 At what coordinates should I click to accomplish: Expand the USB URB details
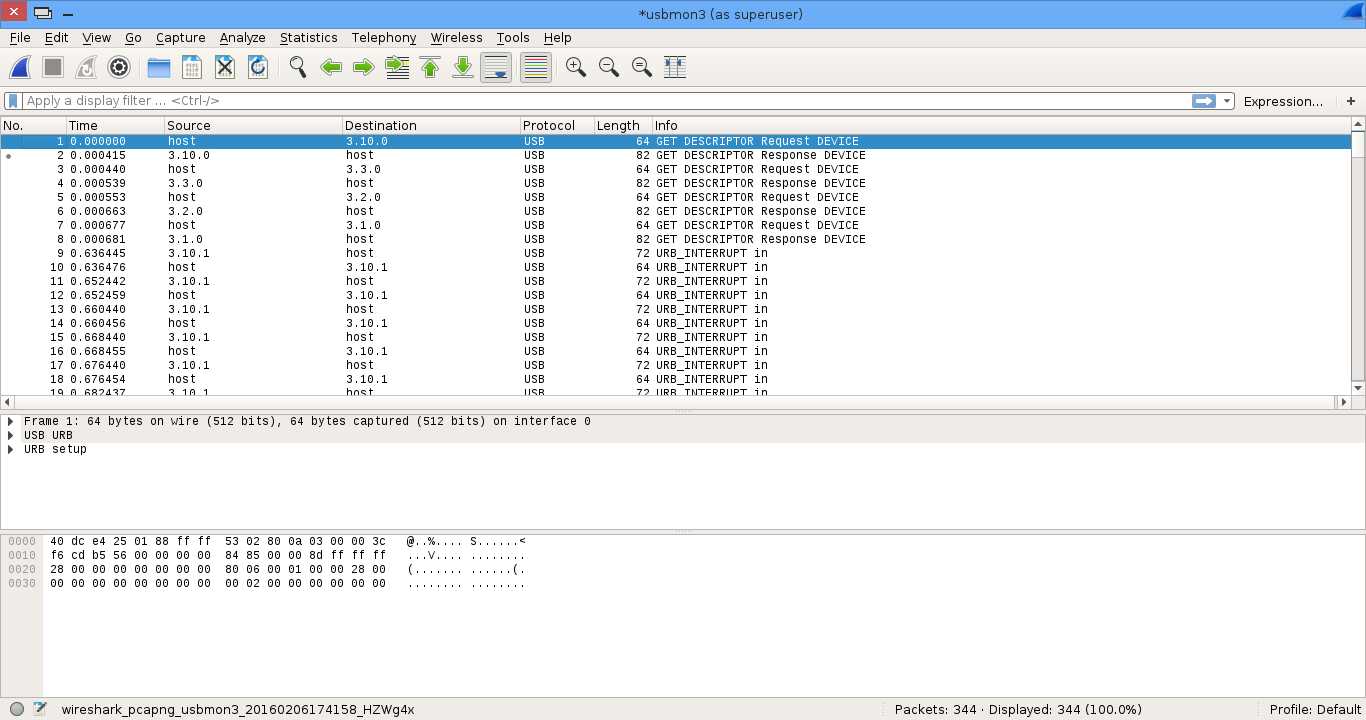(11, 436)
